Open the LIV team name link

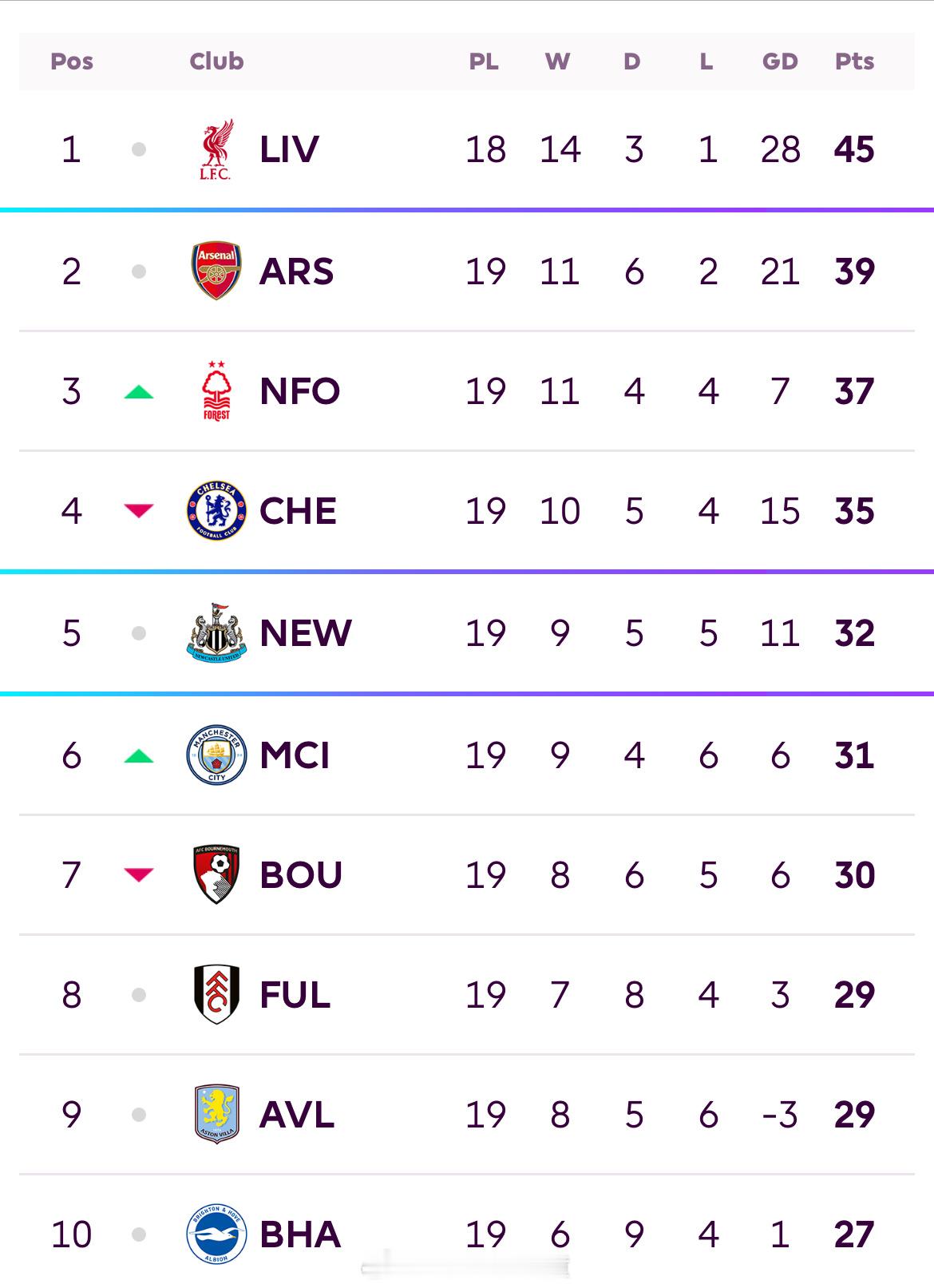289,149
